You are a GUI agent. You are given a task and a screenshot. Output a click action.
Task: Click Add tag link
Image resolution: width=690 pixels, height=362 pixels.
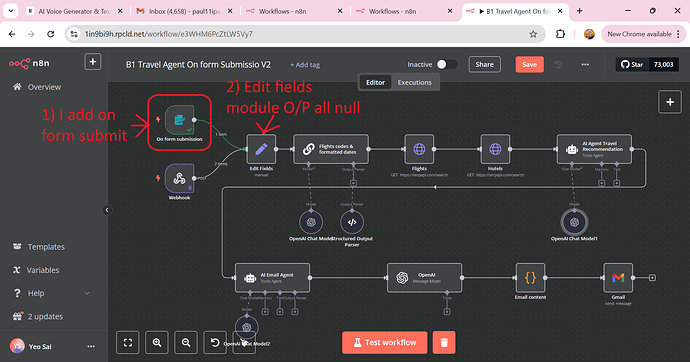(x=305, y=65)
